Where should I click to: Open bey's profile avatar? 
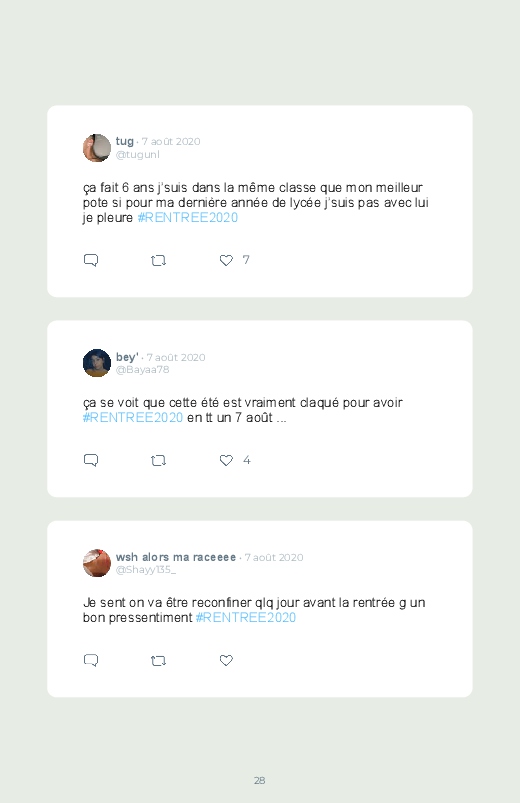pos(97,363)
